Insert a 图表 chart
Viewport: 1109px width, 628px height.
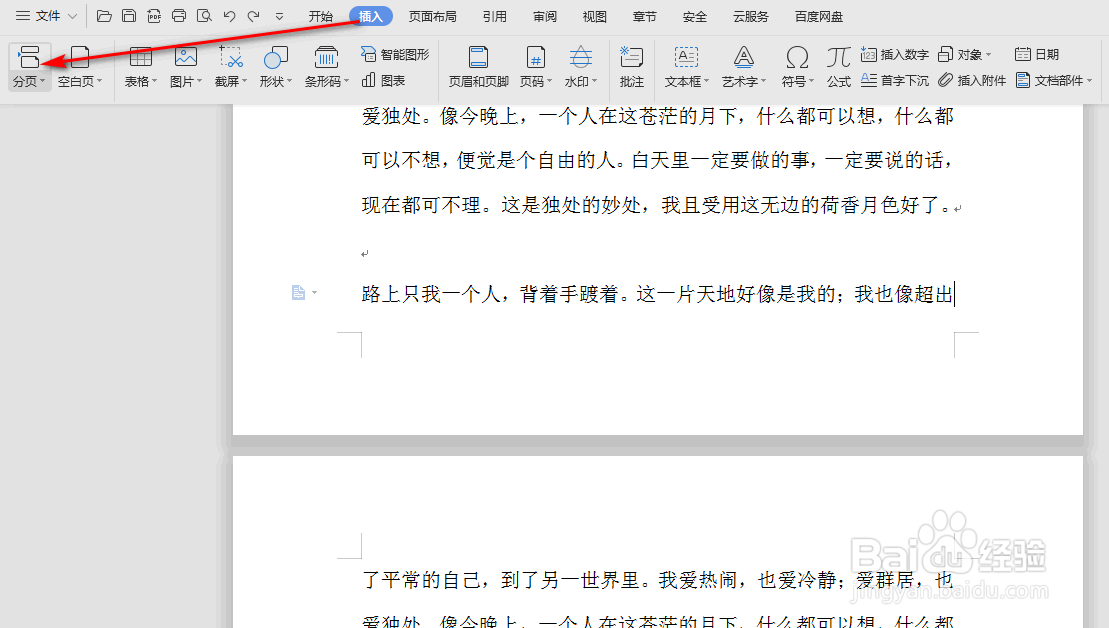383,81
